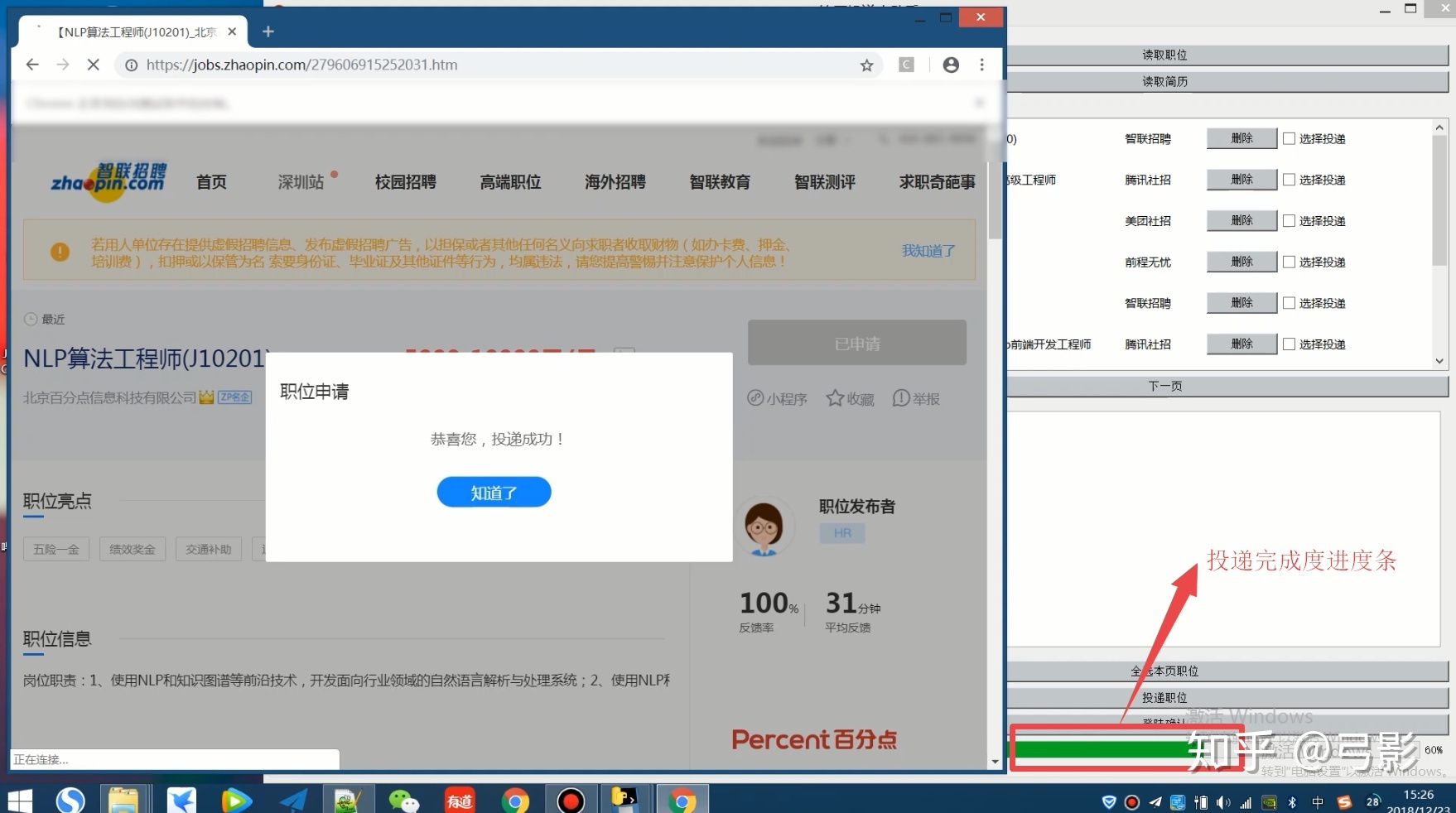Click the green delivery progress bar
The width and height of the screenshot is (1456, 813).
click(1127, 749)
